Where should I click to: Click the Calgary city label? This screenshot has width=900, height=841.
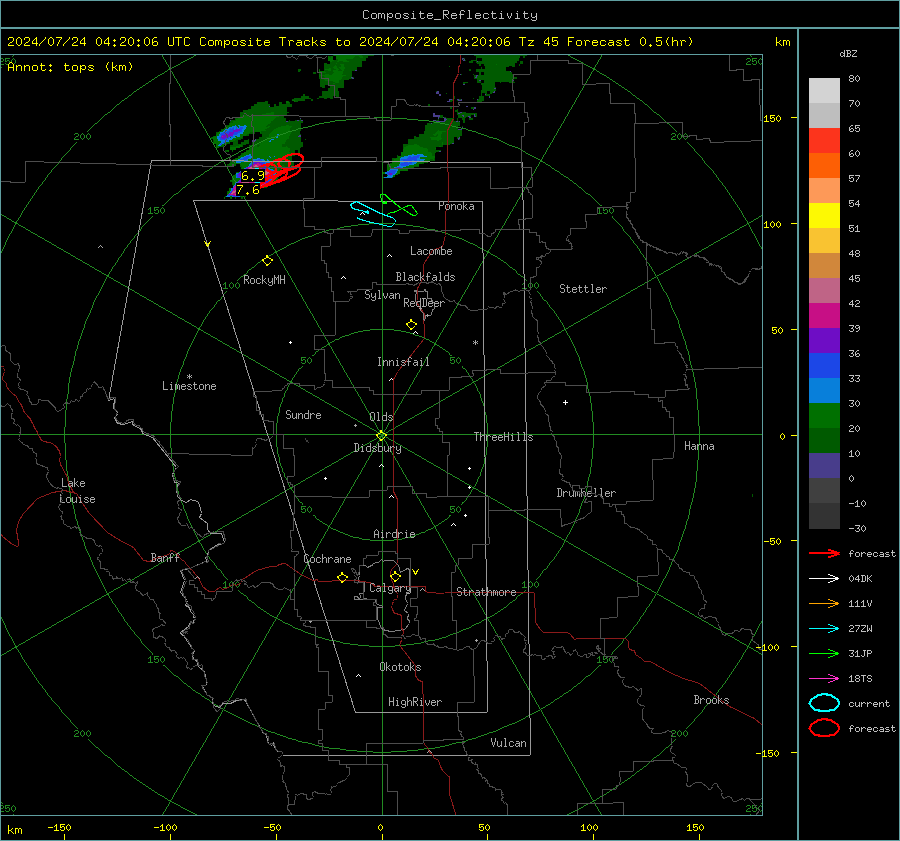[390, 588]
